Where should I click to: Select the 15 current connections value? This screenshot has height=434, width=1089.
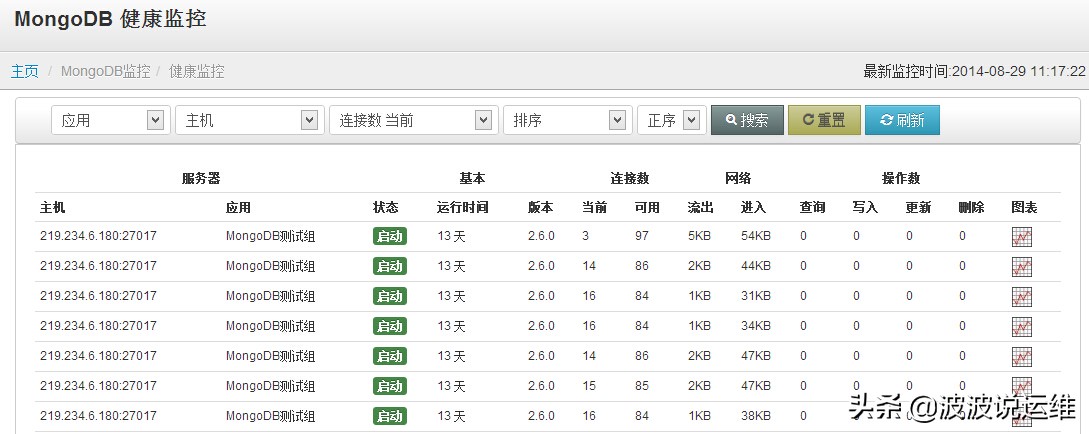tap(589, 385)
